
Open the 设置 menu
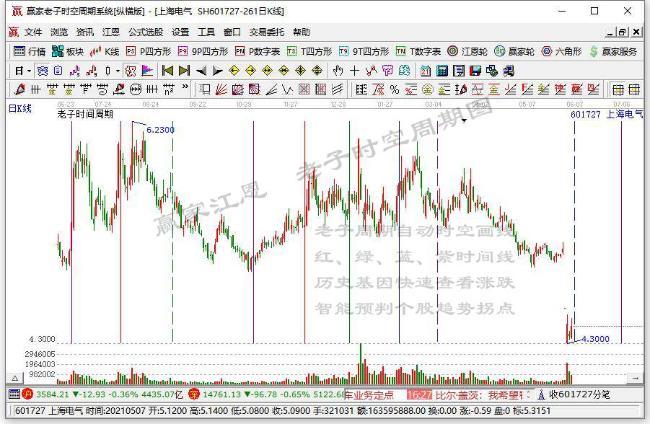pyautogui.click(x=180, y=32)
